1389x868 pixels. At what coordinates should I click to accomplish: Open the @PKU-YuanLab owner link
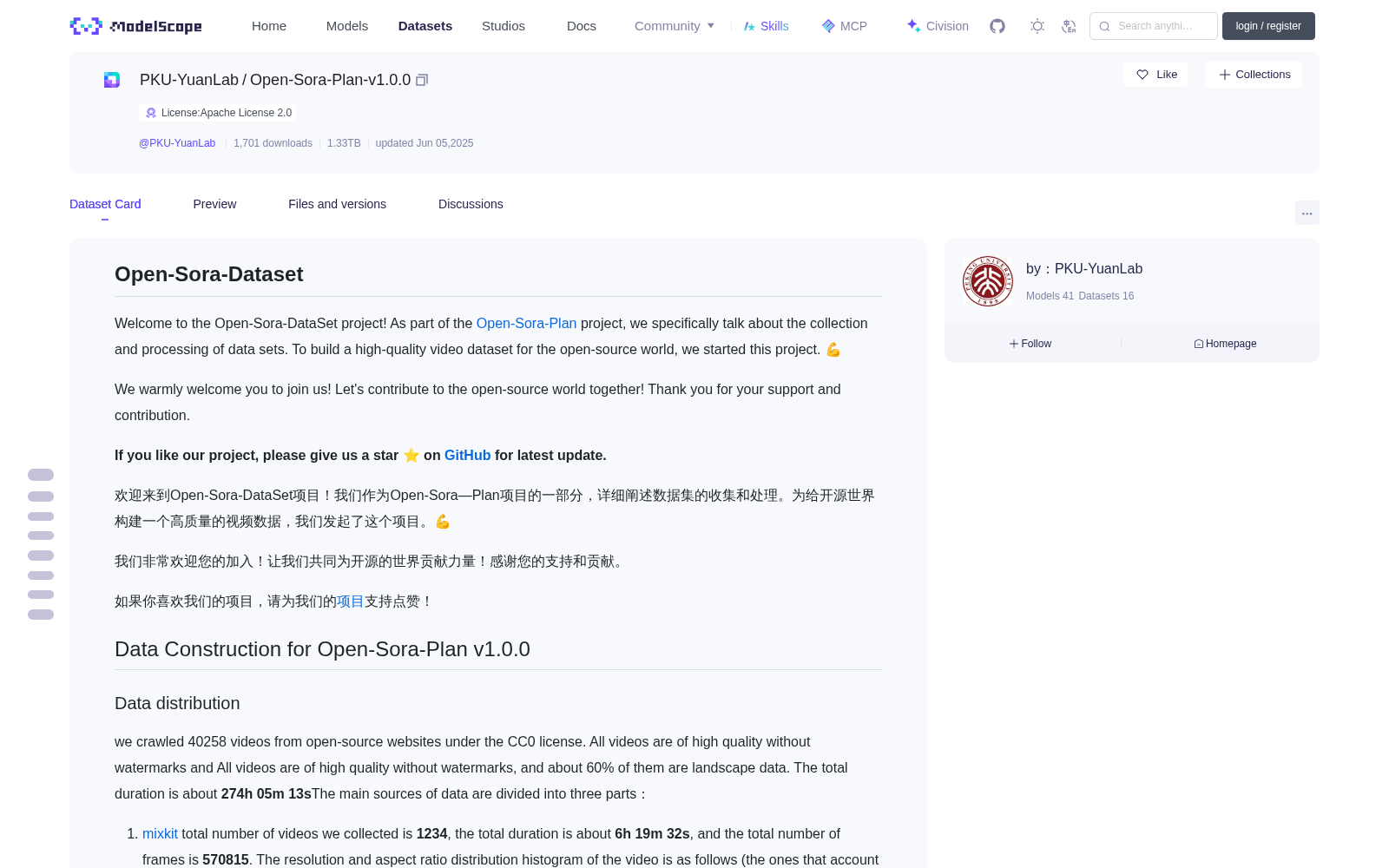click(177, 143)
